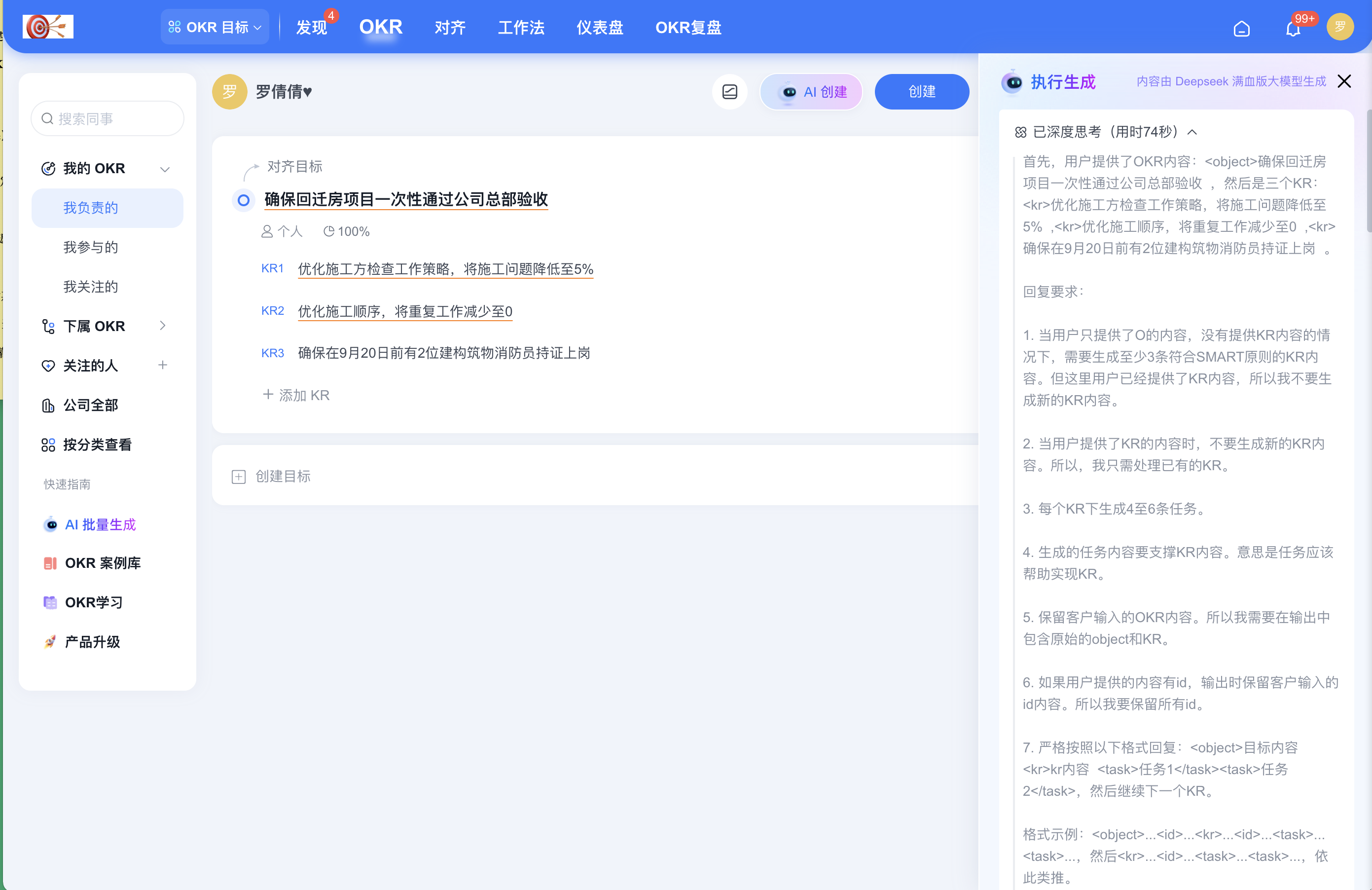Click 添加 KR under the objective
Image resolution: width=1372 pixels, height=890 pixels.
coord(296,395)
